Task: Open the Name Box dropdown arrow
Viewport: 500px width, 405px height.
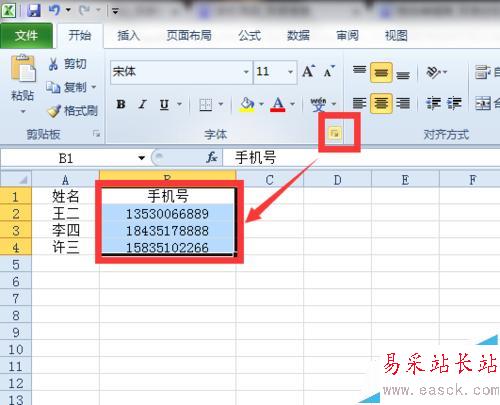Action: tap(141, 158)
